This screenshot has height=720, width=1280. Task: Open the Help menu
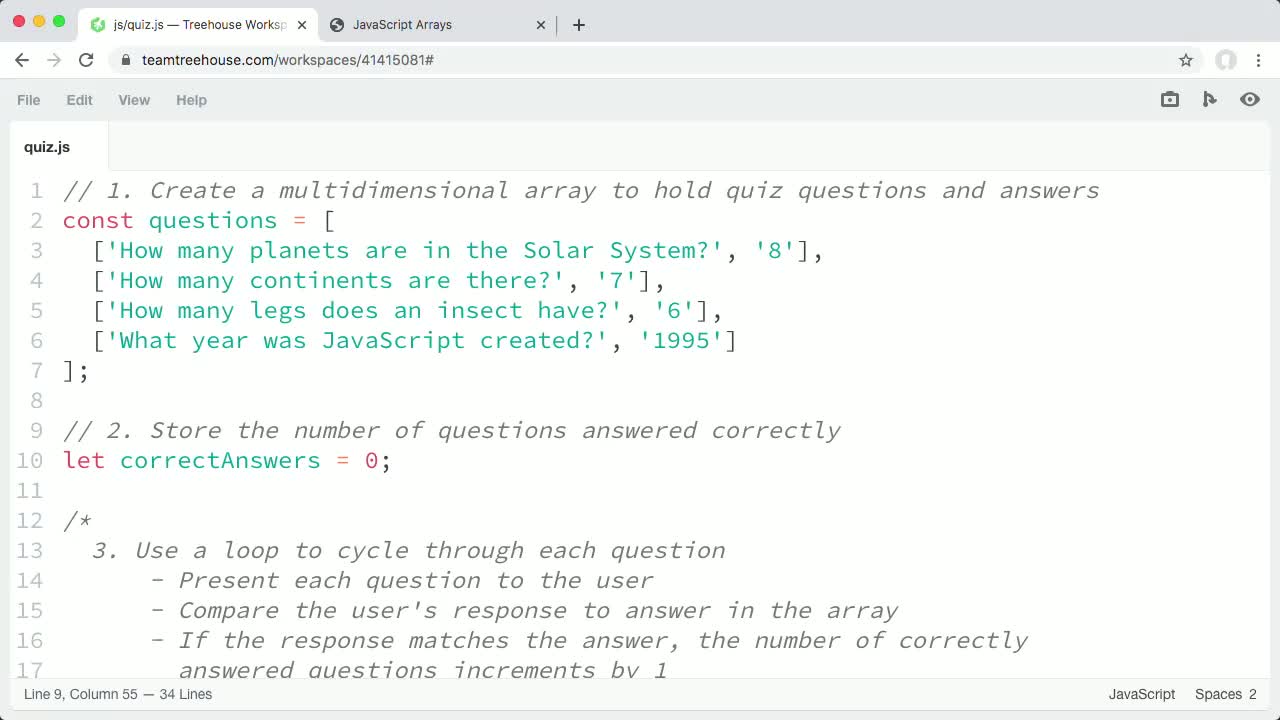pos(191,100)
